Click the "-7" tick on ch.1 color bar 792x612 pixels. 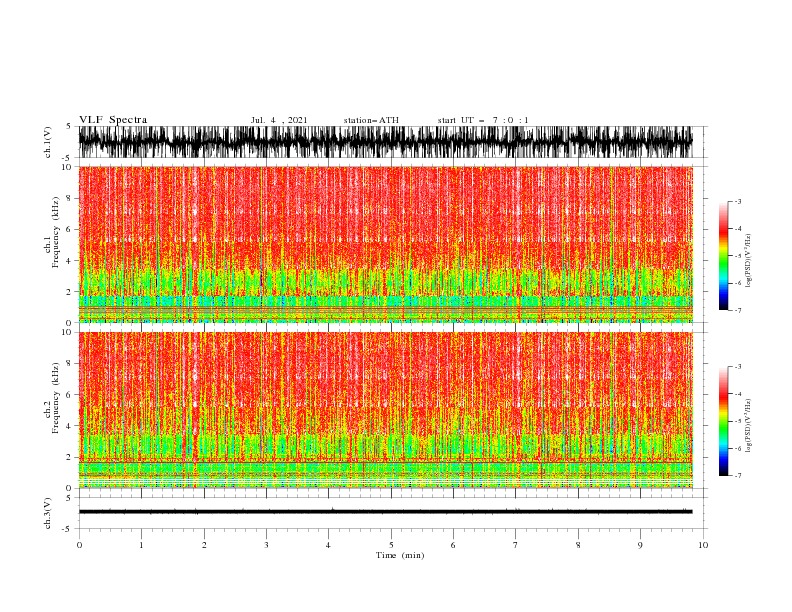[x=738, y=310]
